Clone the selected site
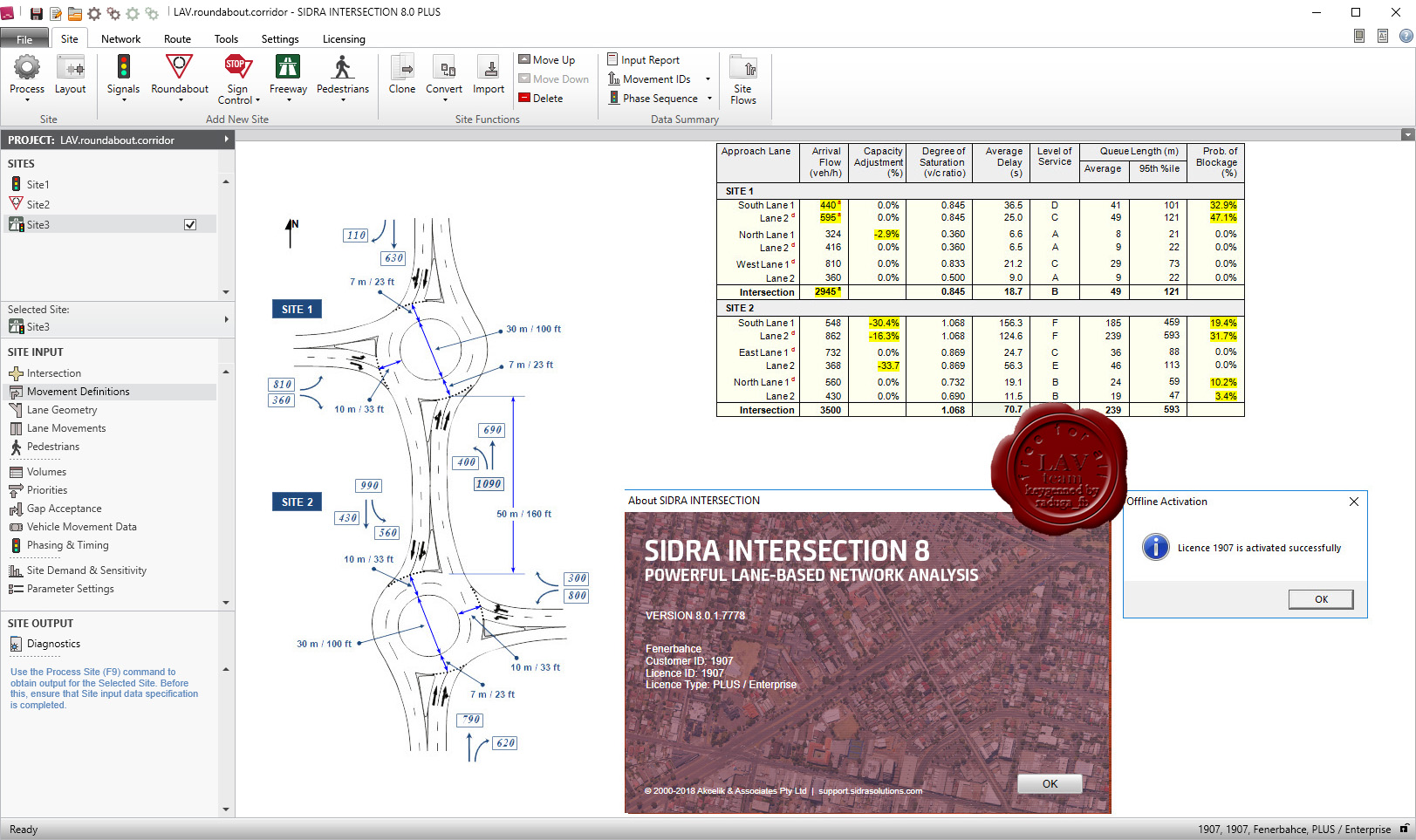Viewport: 1416px width, 840px height. coord(402,74)
